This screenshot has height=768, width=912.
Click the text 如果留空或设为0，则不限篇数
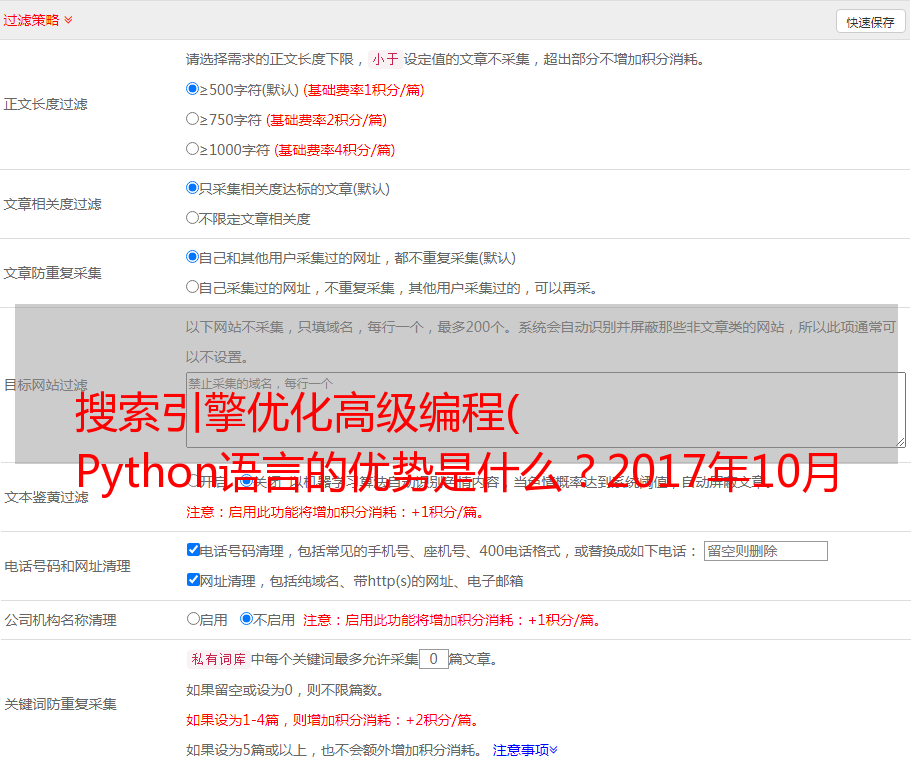285,690
